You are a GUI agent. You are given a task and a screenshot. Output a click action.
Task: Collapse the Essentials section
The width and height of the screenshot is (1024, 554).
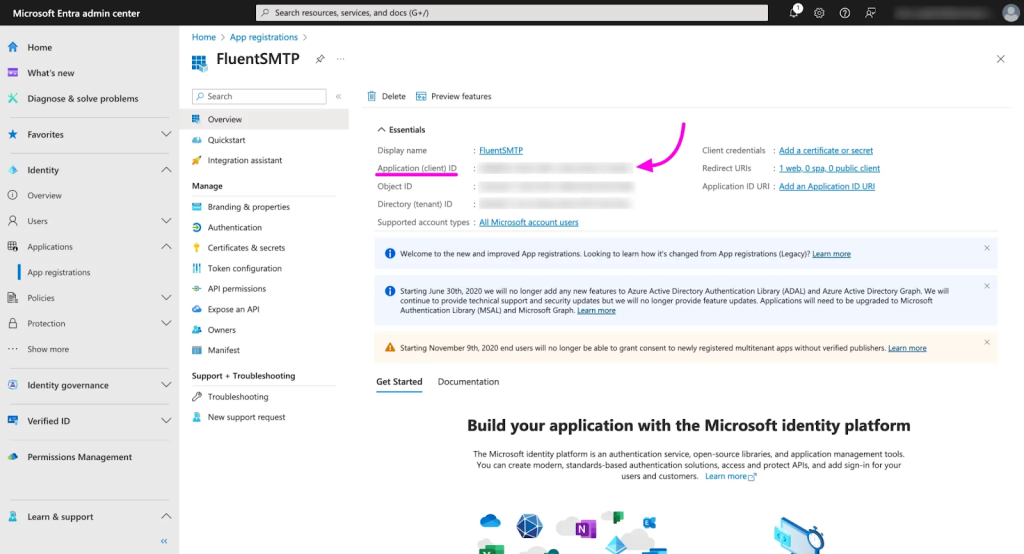pos(381,130)
